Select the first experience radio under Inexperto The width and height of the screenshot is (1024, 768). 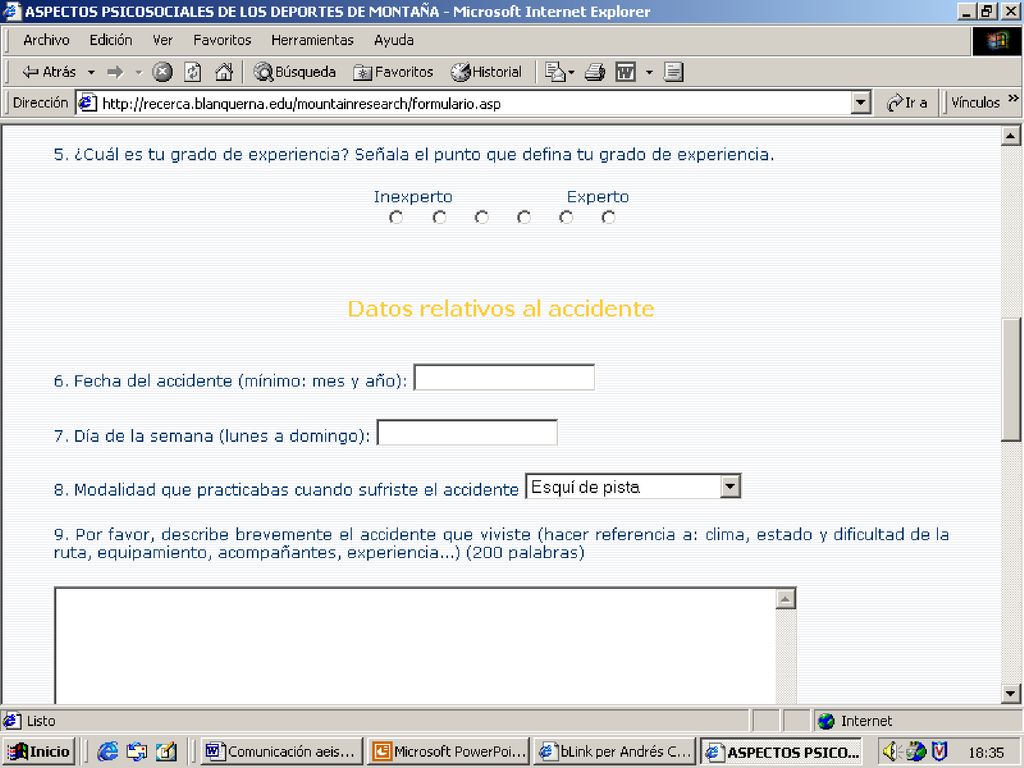click(396, 217)
